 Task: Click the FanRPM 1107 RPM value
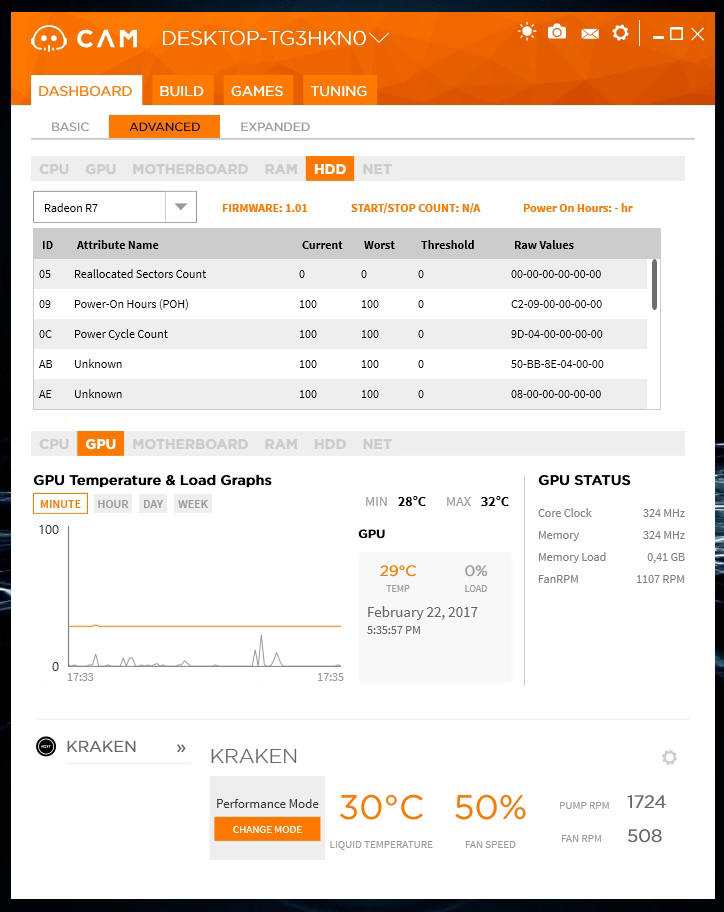(x=660, y=579)
